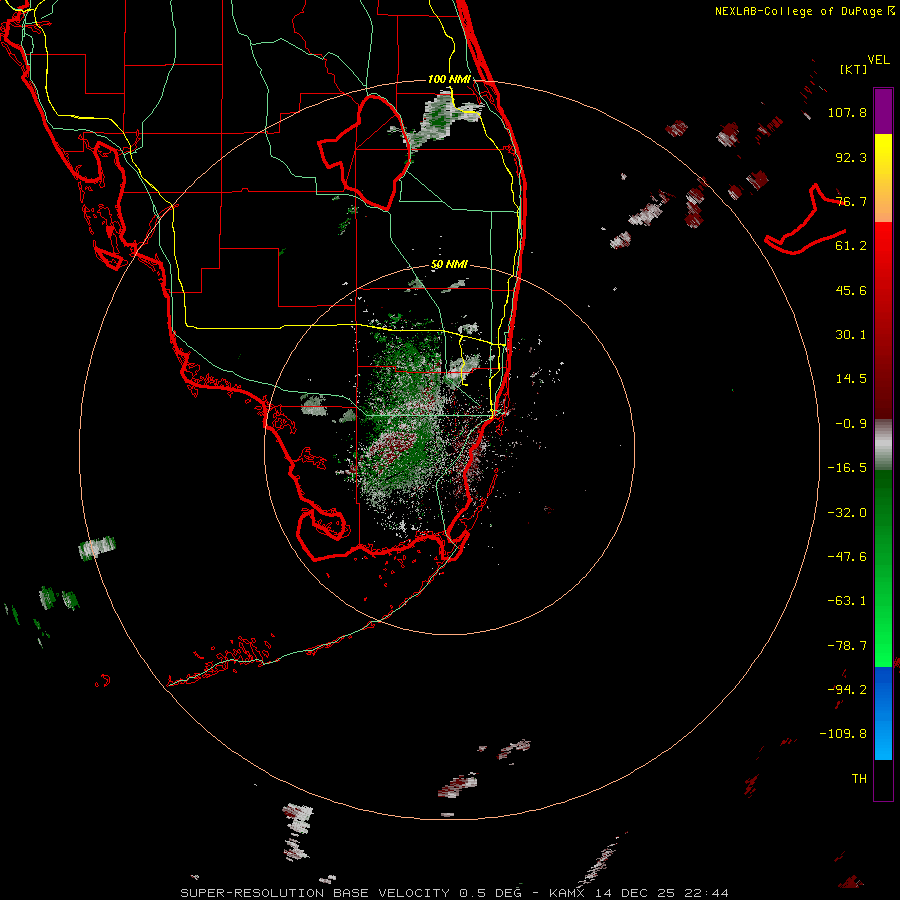This screenshot has width=900, height=900.
Task: Click the 30.1 velocity scale value
Action: (851, 335)
